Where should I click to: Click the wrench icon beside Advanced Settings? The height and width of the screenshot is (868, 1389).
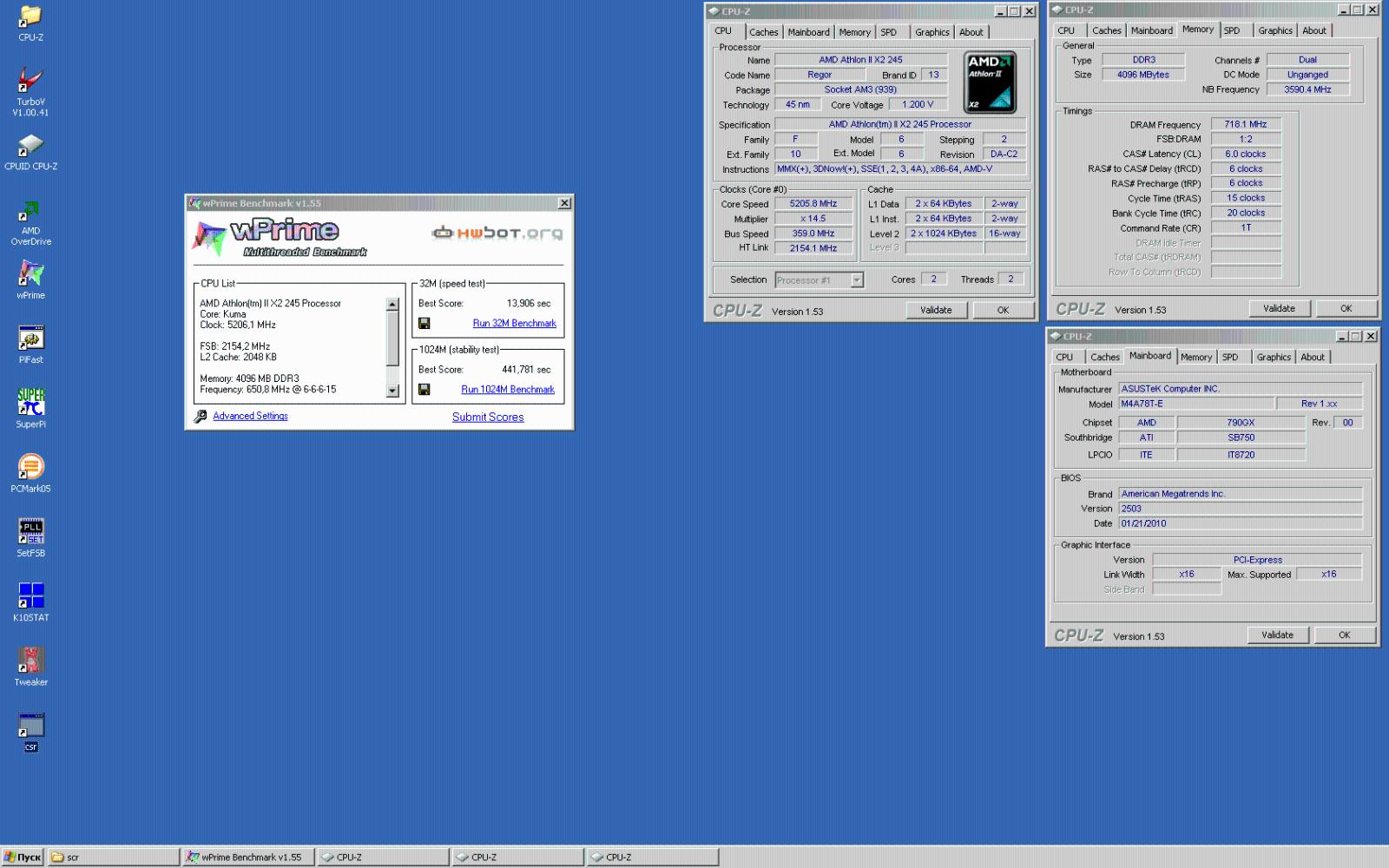(201, 416)
